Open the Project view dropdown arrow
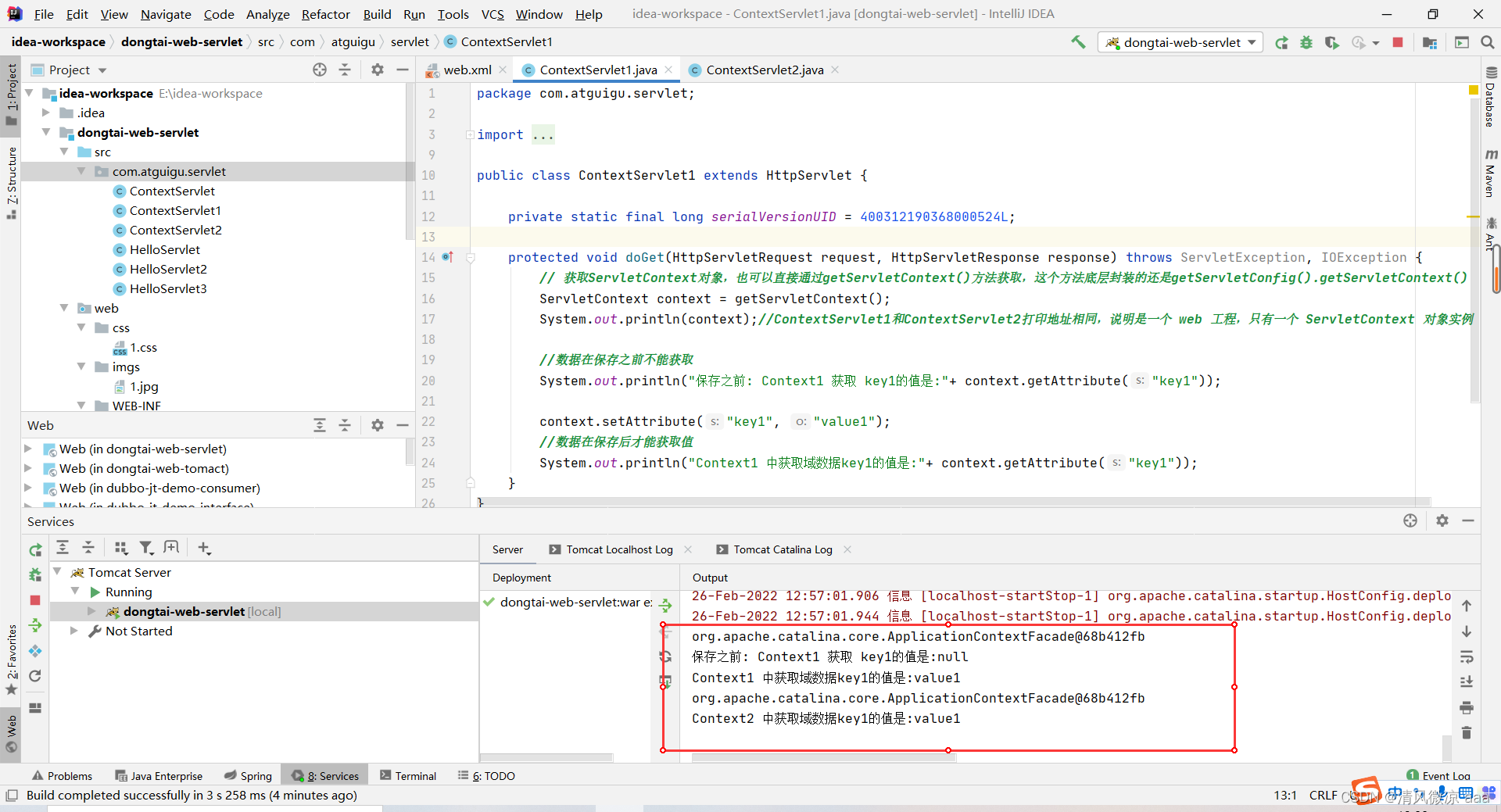This screenshot has width=1501, height=812. click(x=102, y=70)
